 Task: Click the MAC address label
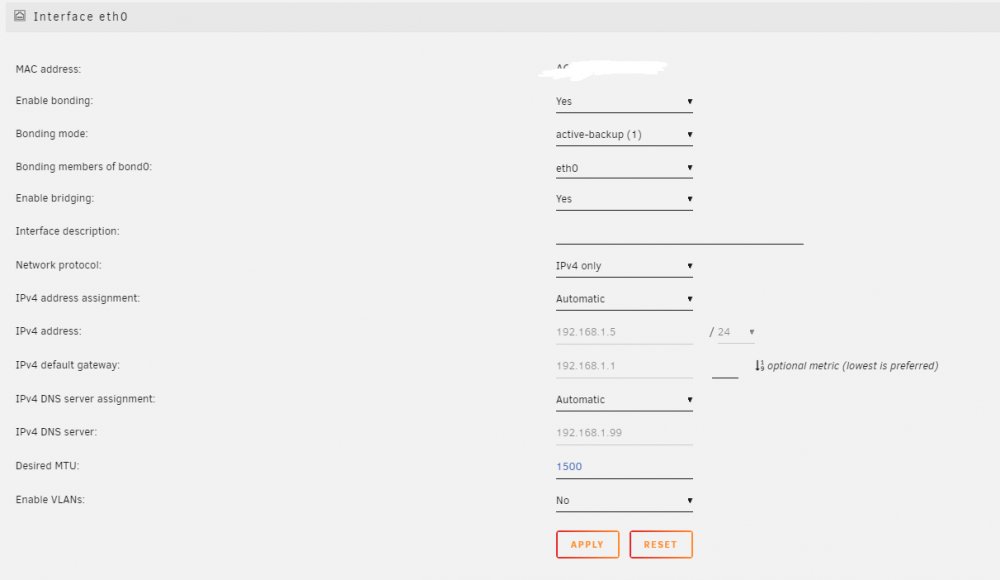[48, 70]
